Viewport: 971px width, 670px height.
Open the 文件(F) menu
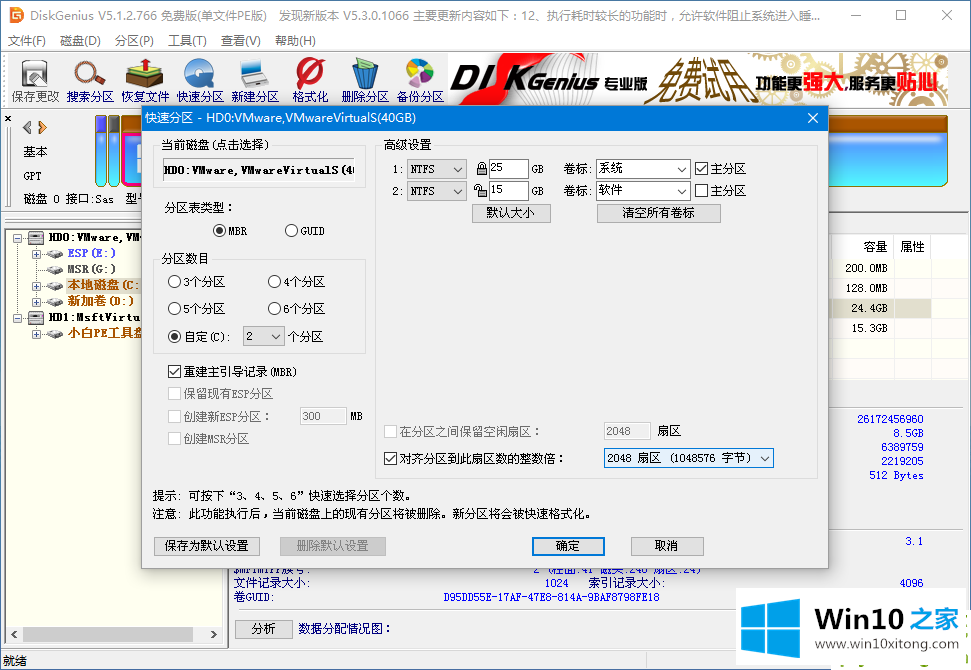27,41
